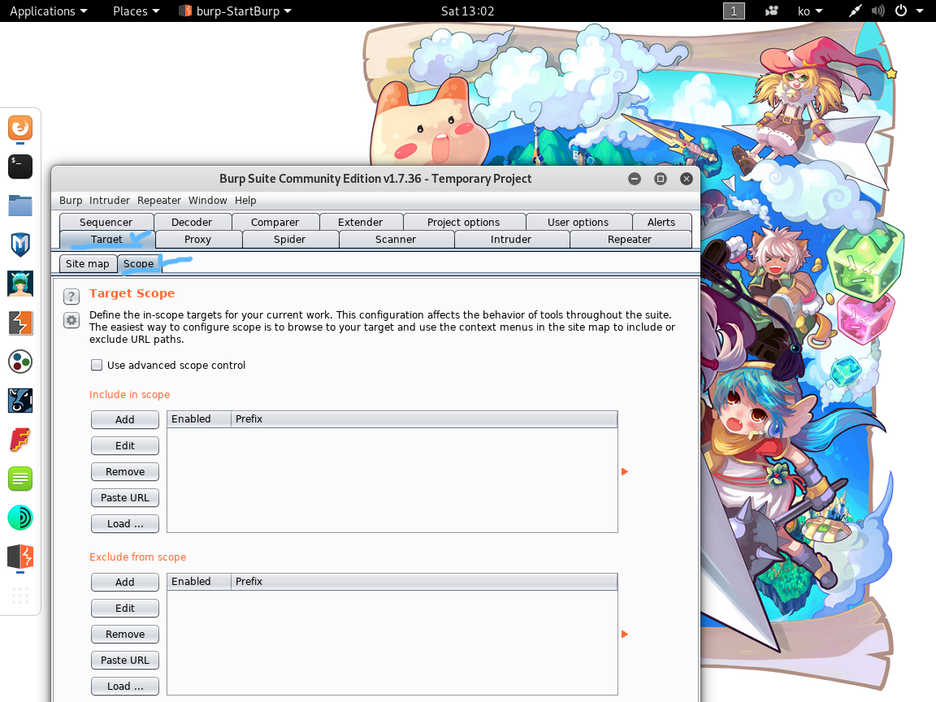936x702 pixels.
Task: Launch the Terminal dock icon
Action: coord(20,167)
